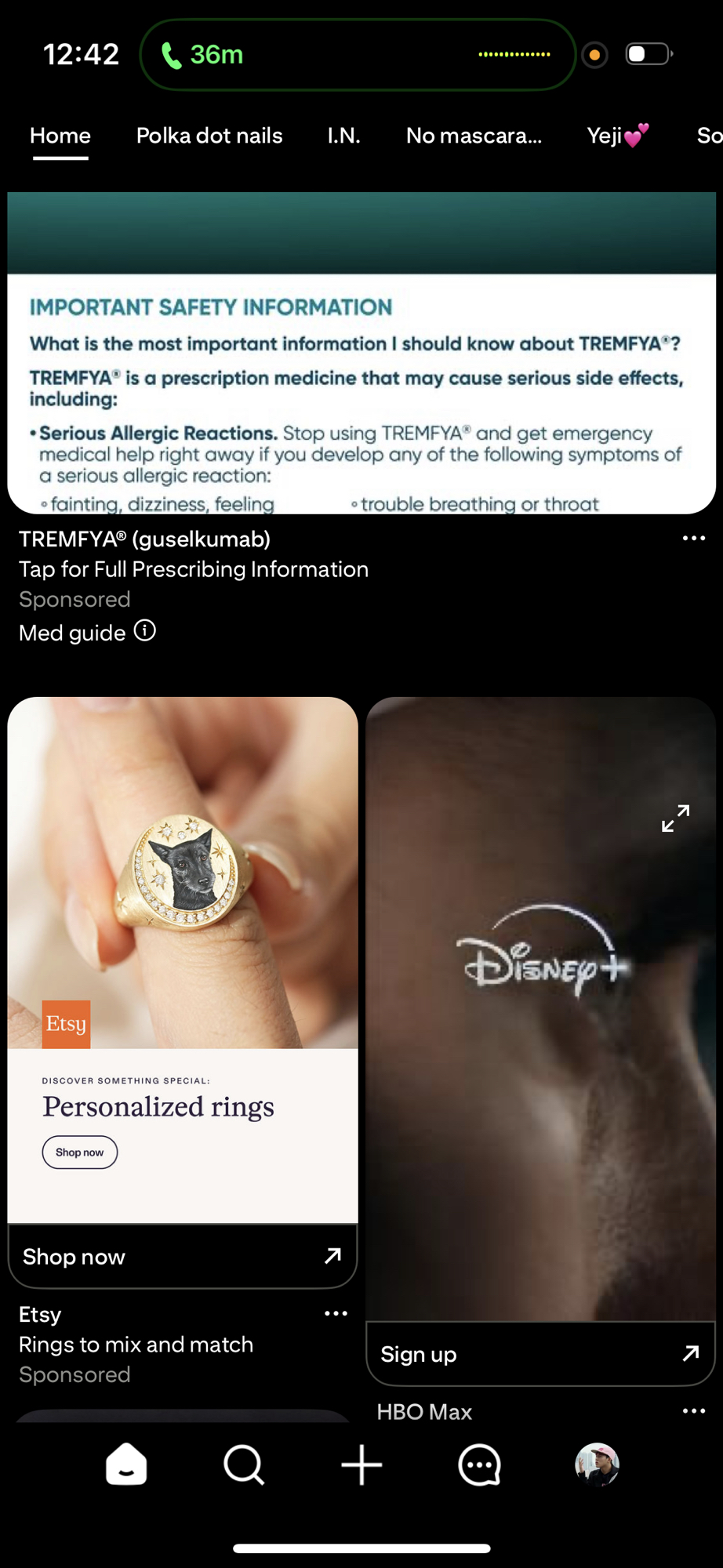This screenshot has width=723, height=1568.
Task: Open messages with the chat bubble icon
Action: coord(479,1465)
